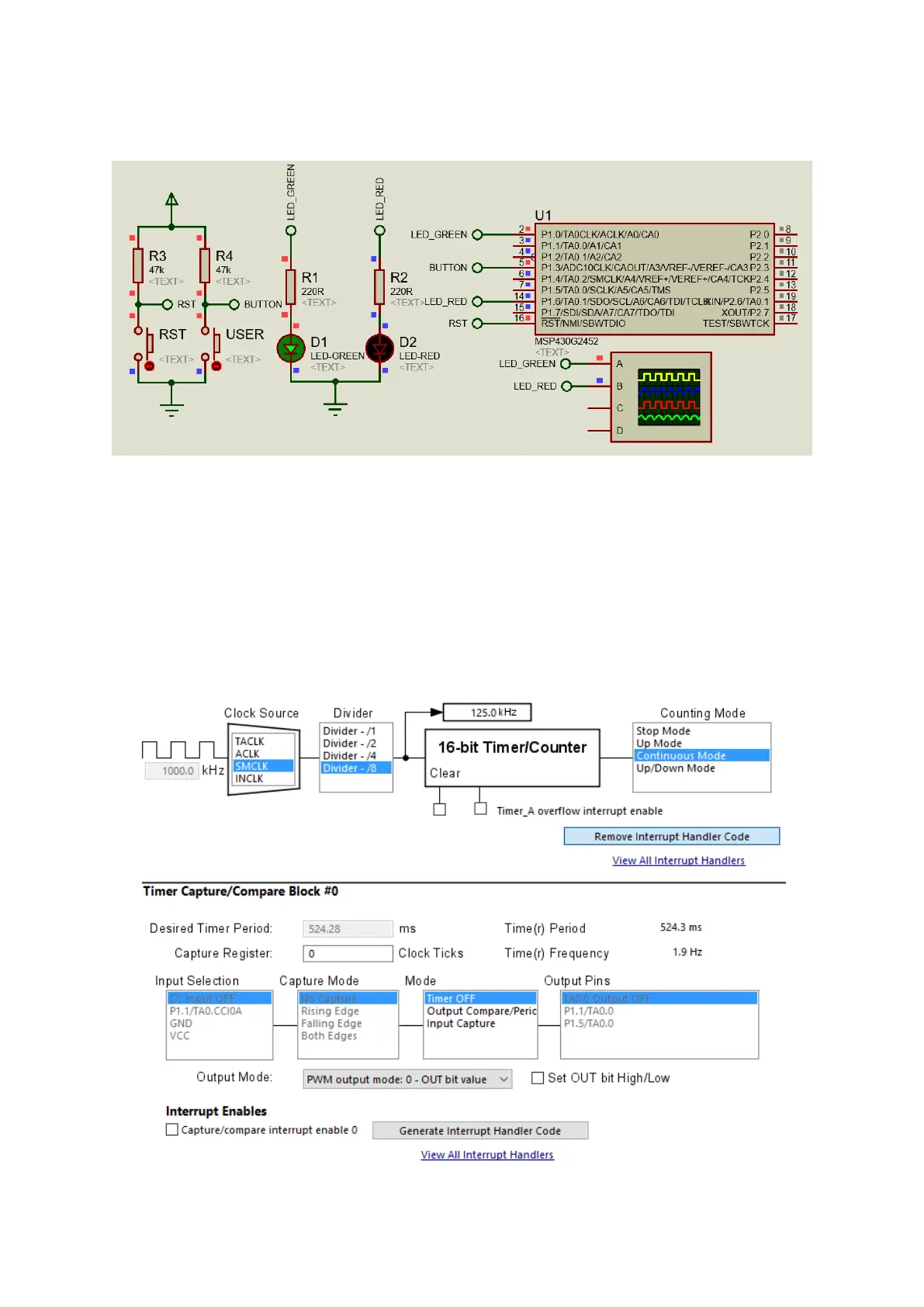The width and height of the screenshot is (924, 1307).
Task: Click the Capture Register input field
Action: 348,954
